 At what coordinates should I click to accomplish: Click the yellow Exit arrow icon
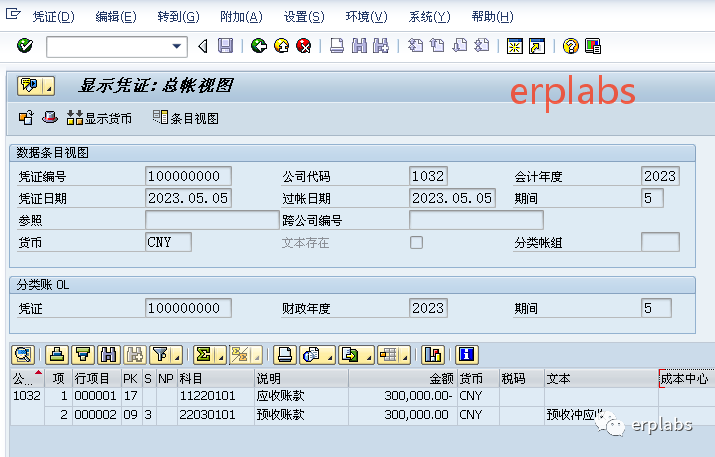[x=281, y=46]
